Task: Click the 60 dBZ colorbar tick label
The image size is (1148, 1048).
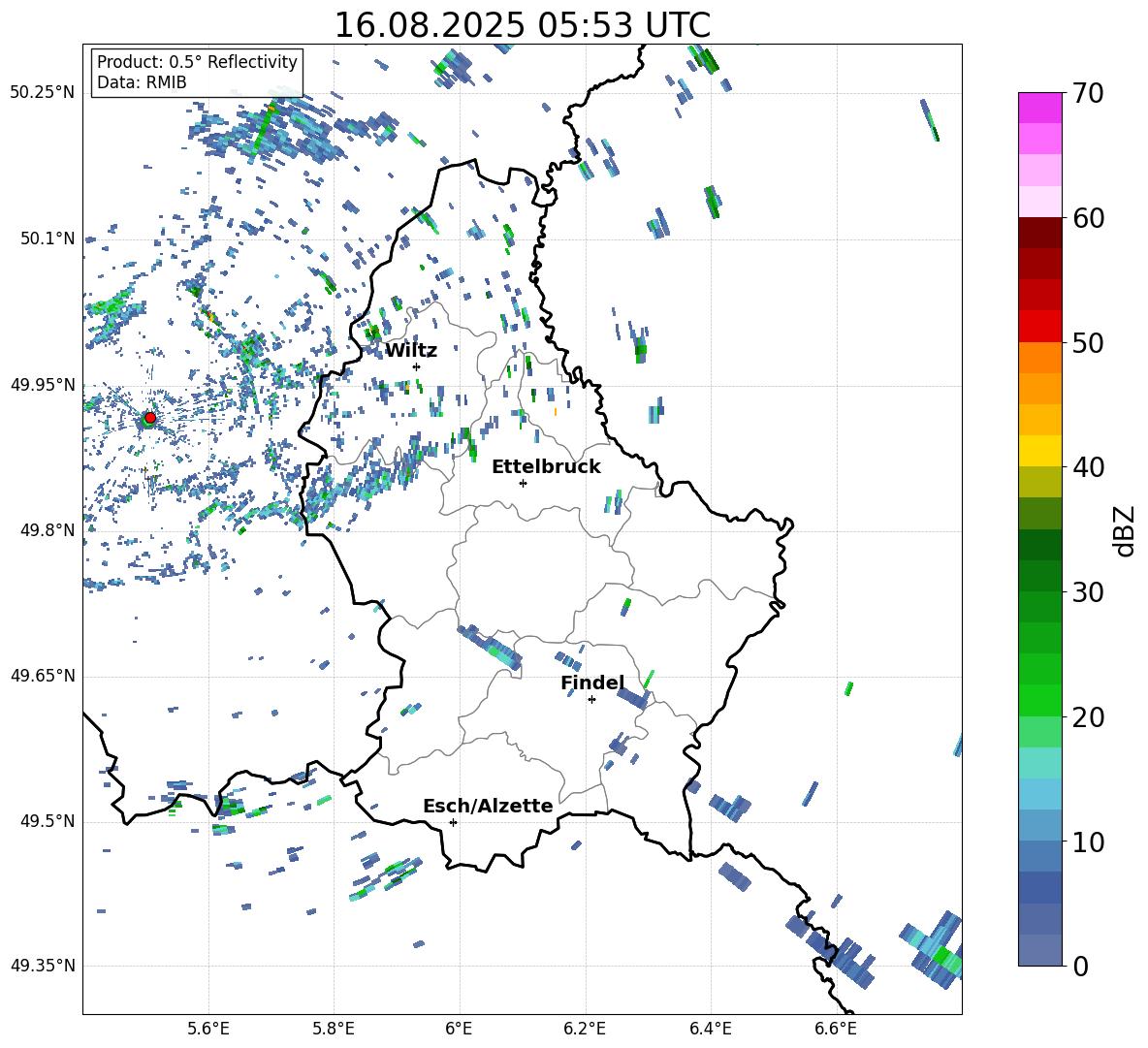Action: pyautogui.click(x=1088, y=218)
